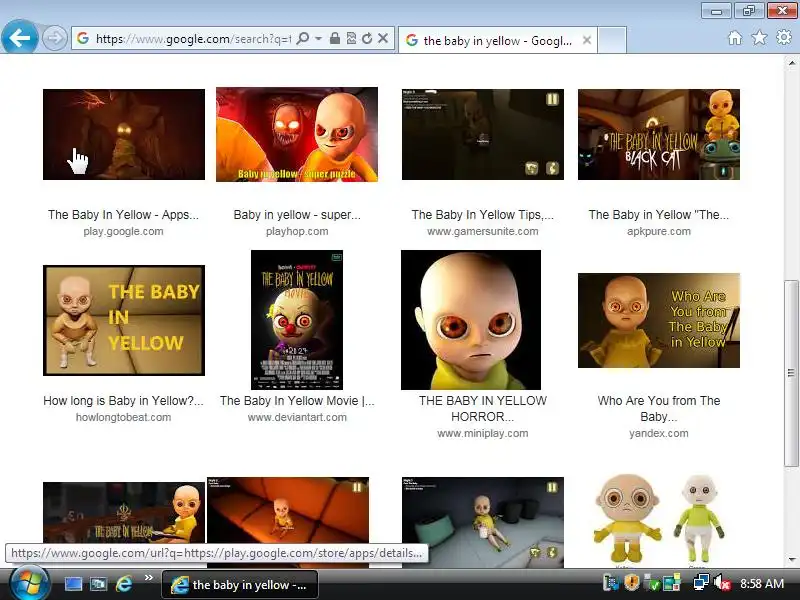
Task: Click 'The Baby In Yellow - Apps...' title
Action: click(123, 215)
